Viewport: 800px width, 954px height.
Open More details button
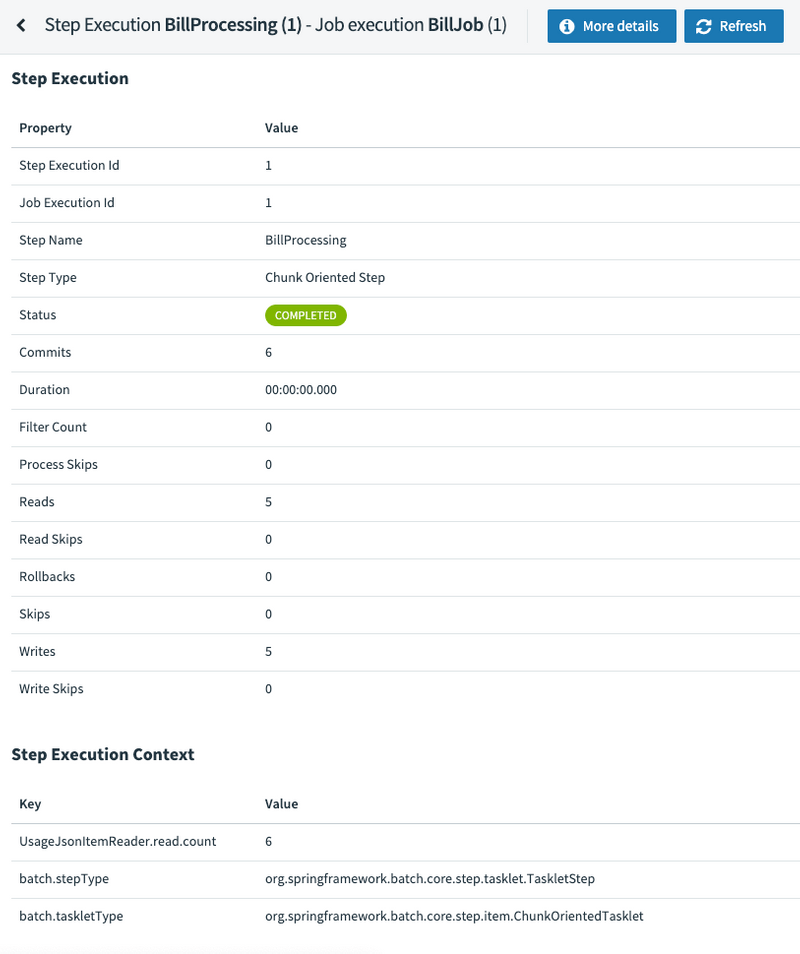point(611,26)
